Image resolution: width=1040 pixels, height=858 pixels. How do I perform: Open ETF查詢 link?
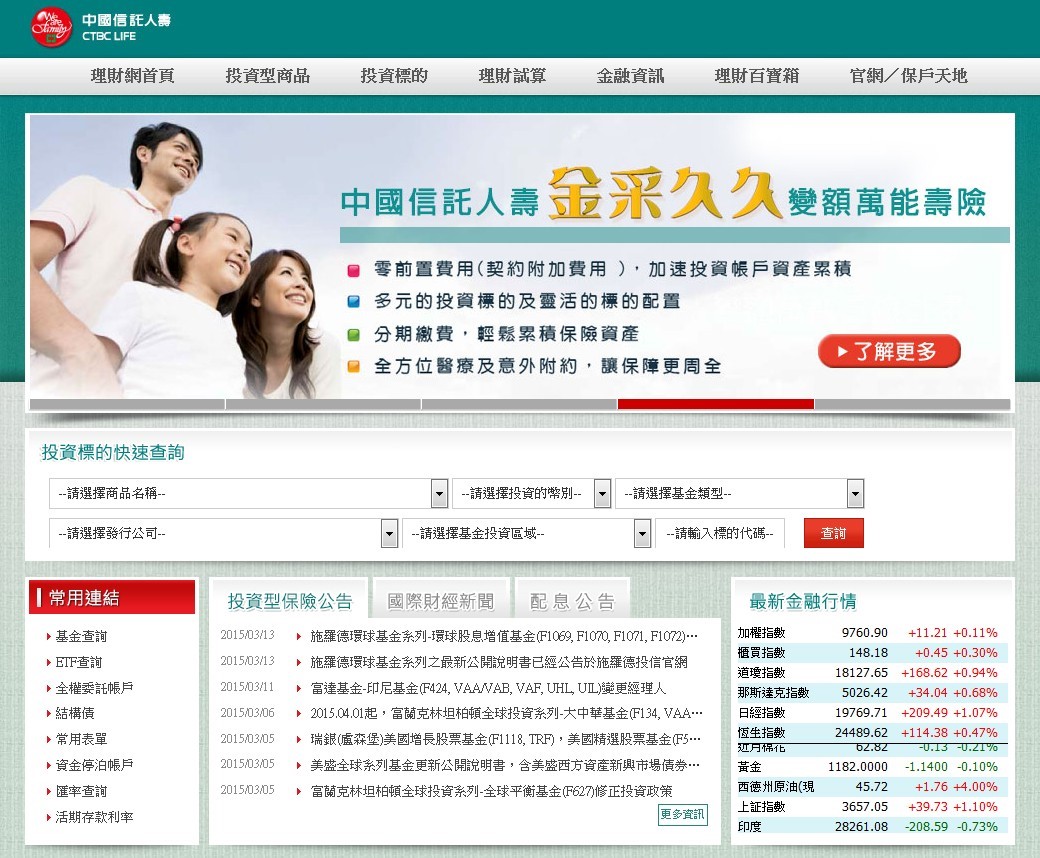pyautogui.click(x=79, y=662)
